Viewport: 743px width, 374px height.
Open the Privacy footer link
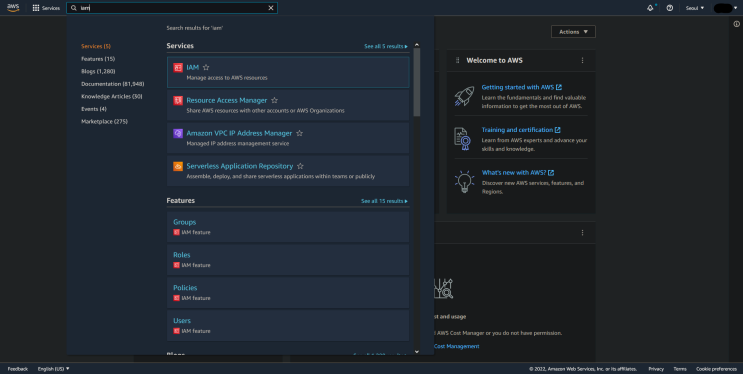pos(656,369)
